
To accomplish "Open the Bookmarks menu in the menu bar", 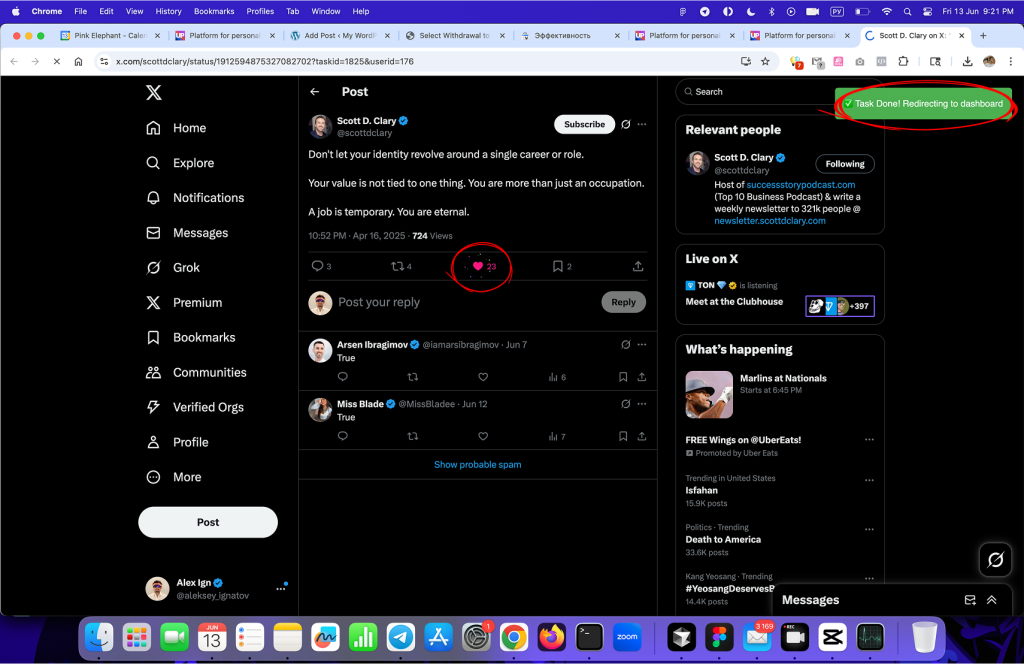I will [x=214, y=11].
